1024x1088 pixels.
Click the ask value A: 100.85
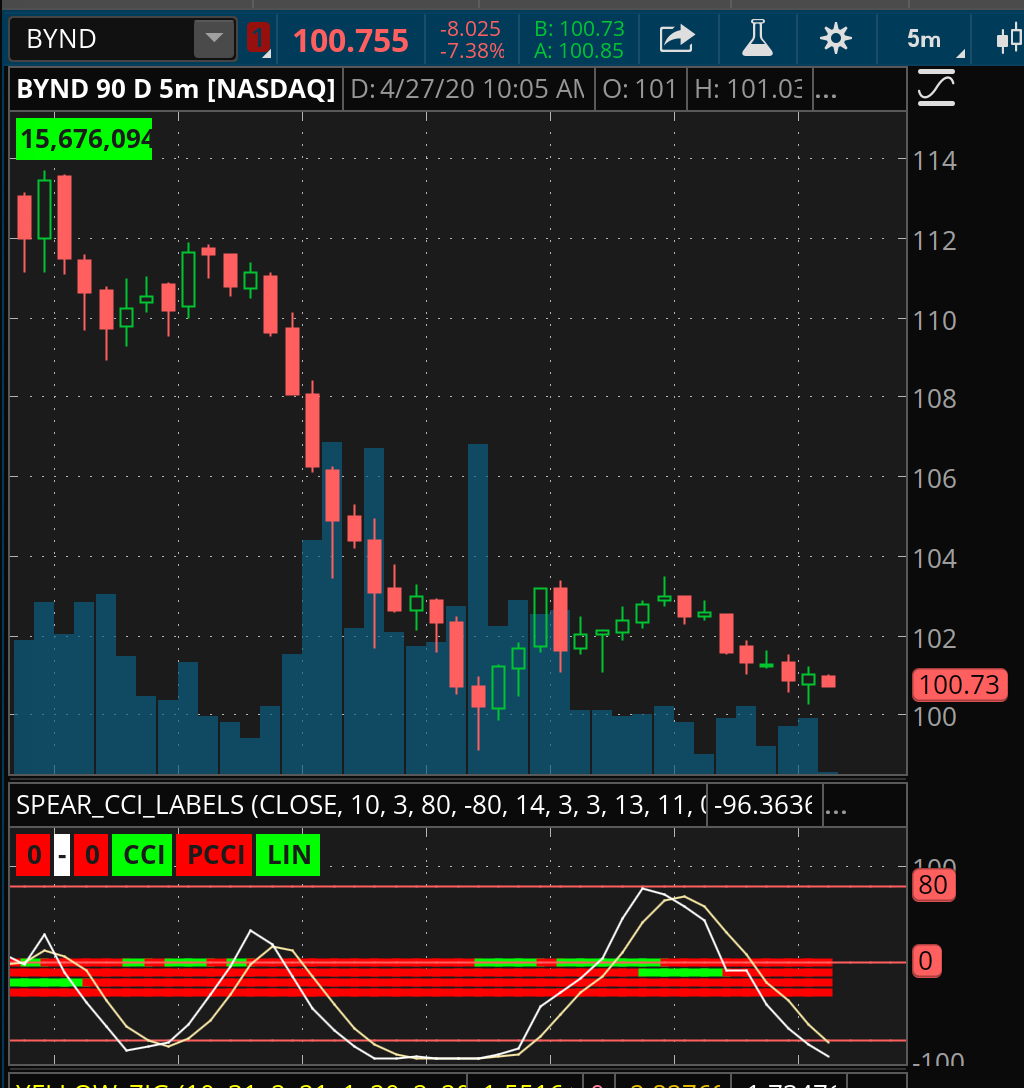[579, 51]
